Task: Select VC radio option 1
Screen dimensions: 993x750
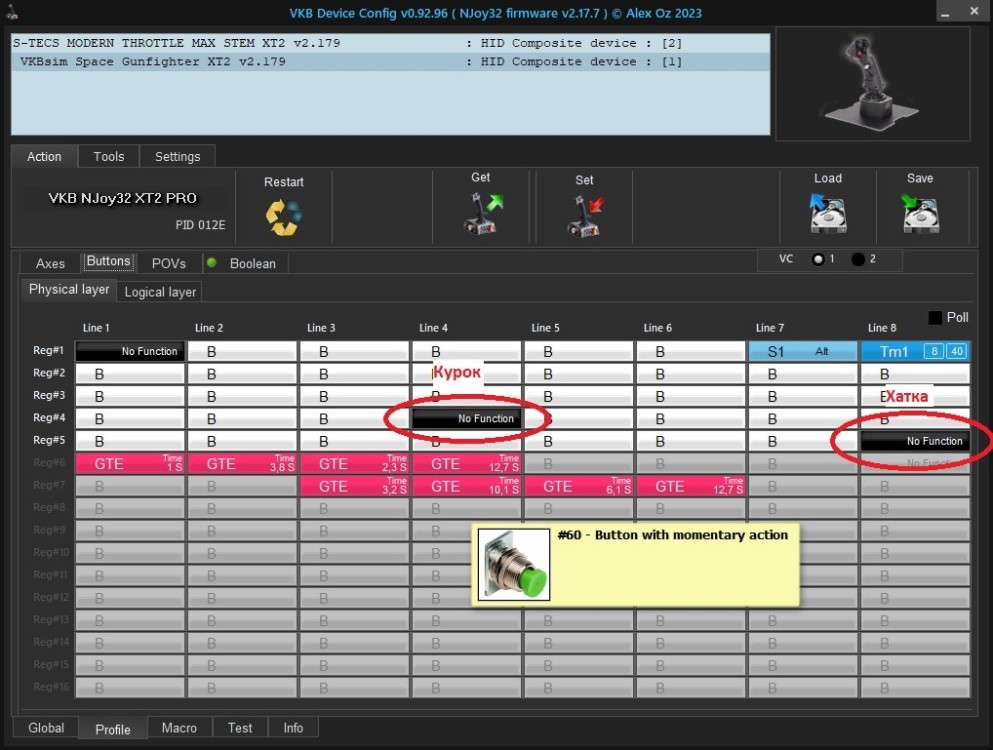Action: point(818,259)
